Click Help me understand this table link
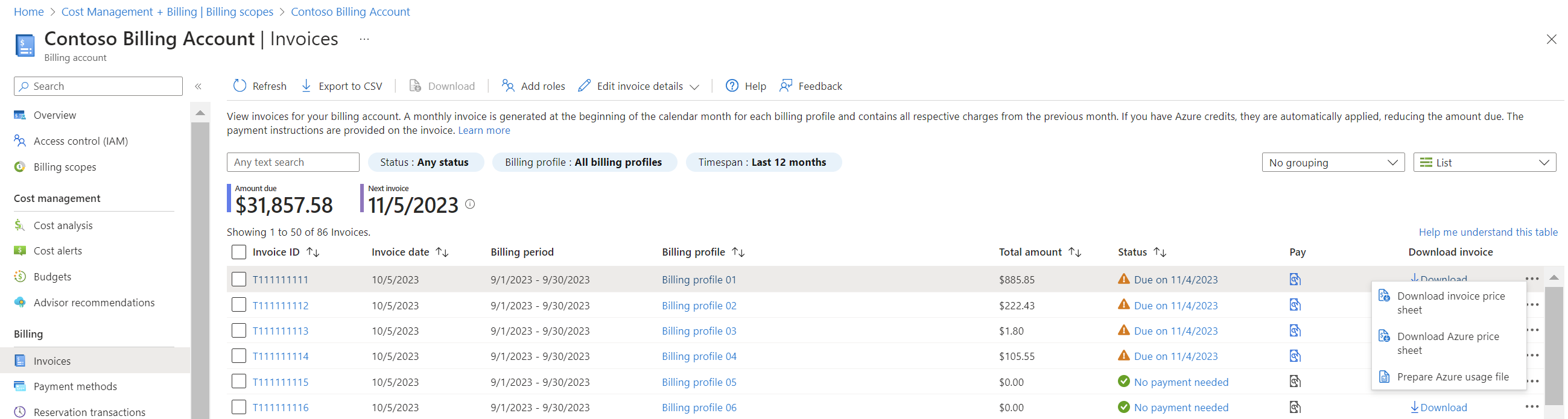This screenshot has width=1568, height=419. click(x=1488, y=232)
